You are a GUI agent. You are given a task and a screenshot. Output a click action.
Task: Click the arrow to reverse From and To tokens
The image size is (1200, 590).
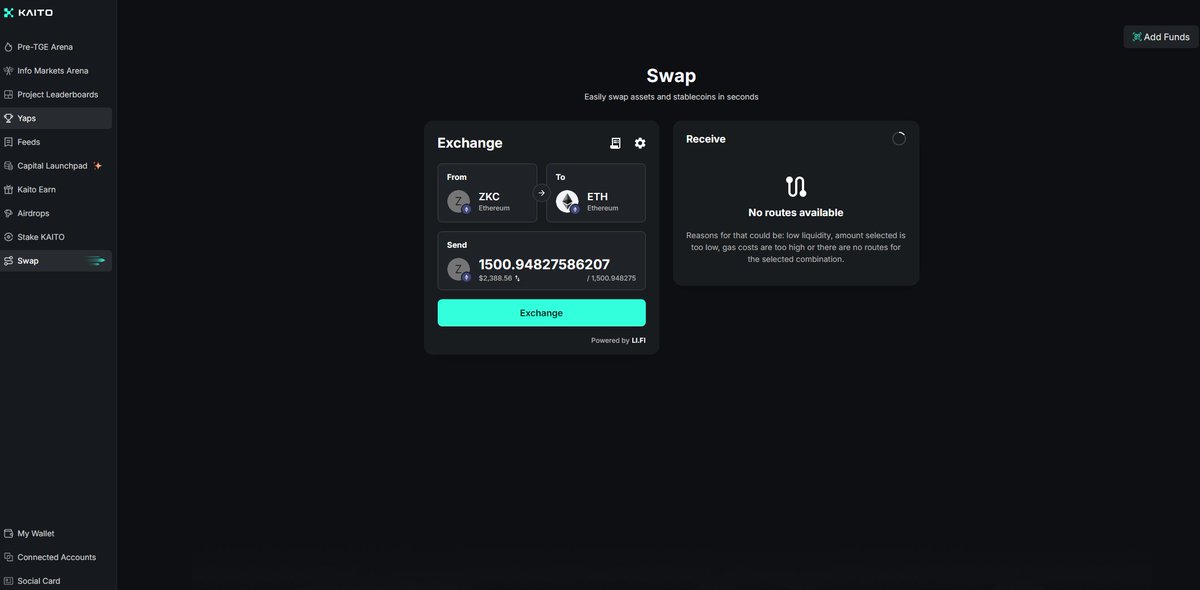coord(541,193)
